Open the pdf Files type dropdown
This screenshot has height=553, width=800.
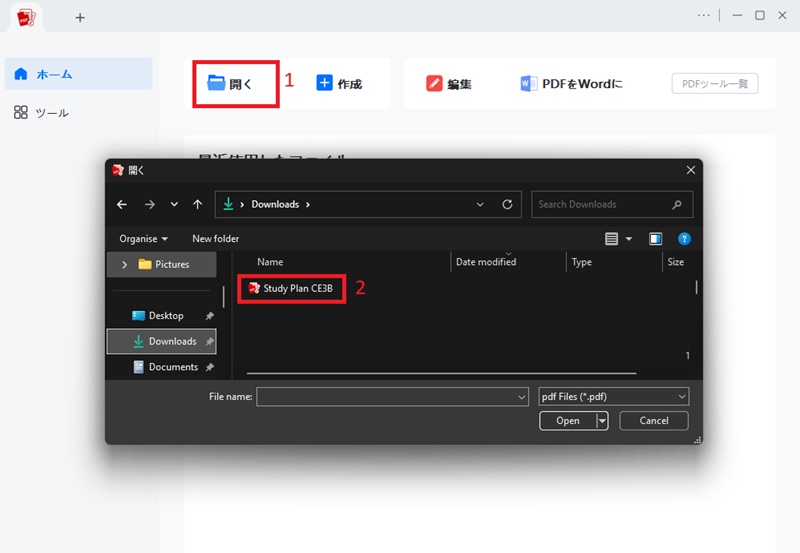pyautogui.click(x=613, y=396)
